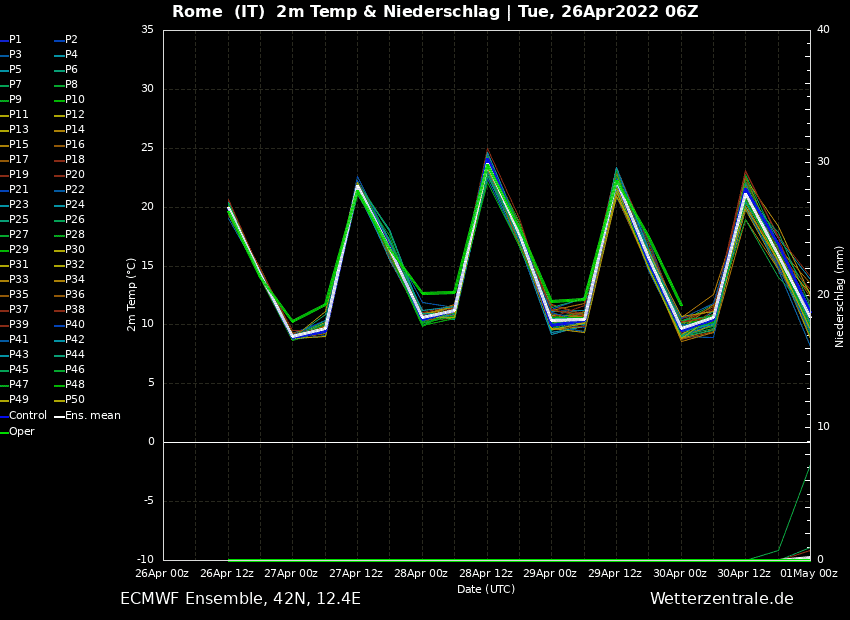Select the "26Apr 12z" date tick label
This screenshot has width=850, height=620.
click(x=228, y=573)
